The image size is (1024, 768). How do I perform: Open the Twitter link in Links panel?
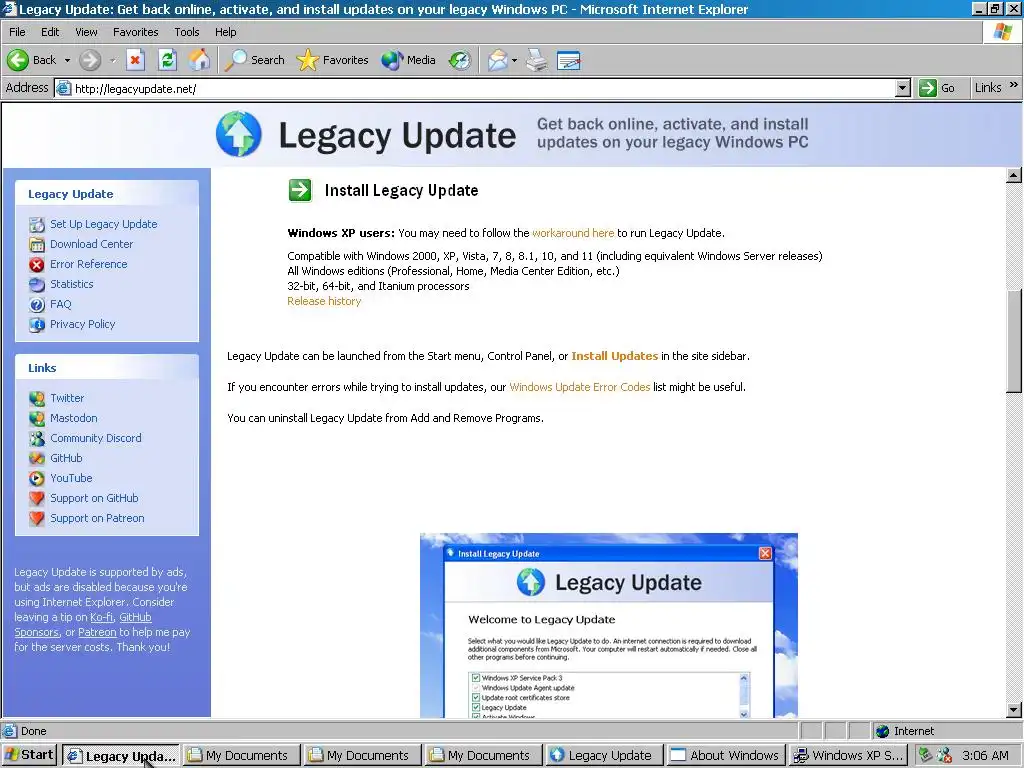point(67,398)
